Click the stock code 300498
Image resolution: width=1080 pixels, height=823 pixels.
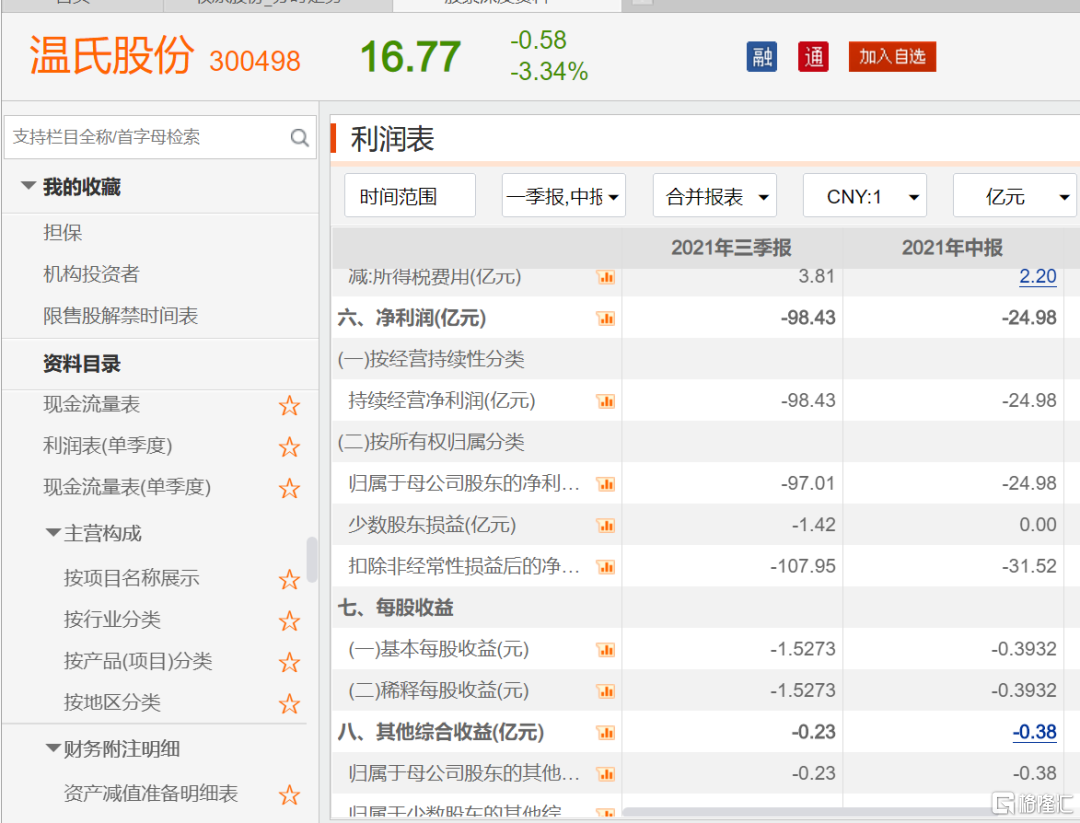click(255, 61)
